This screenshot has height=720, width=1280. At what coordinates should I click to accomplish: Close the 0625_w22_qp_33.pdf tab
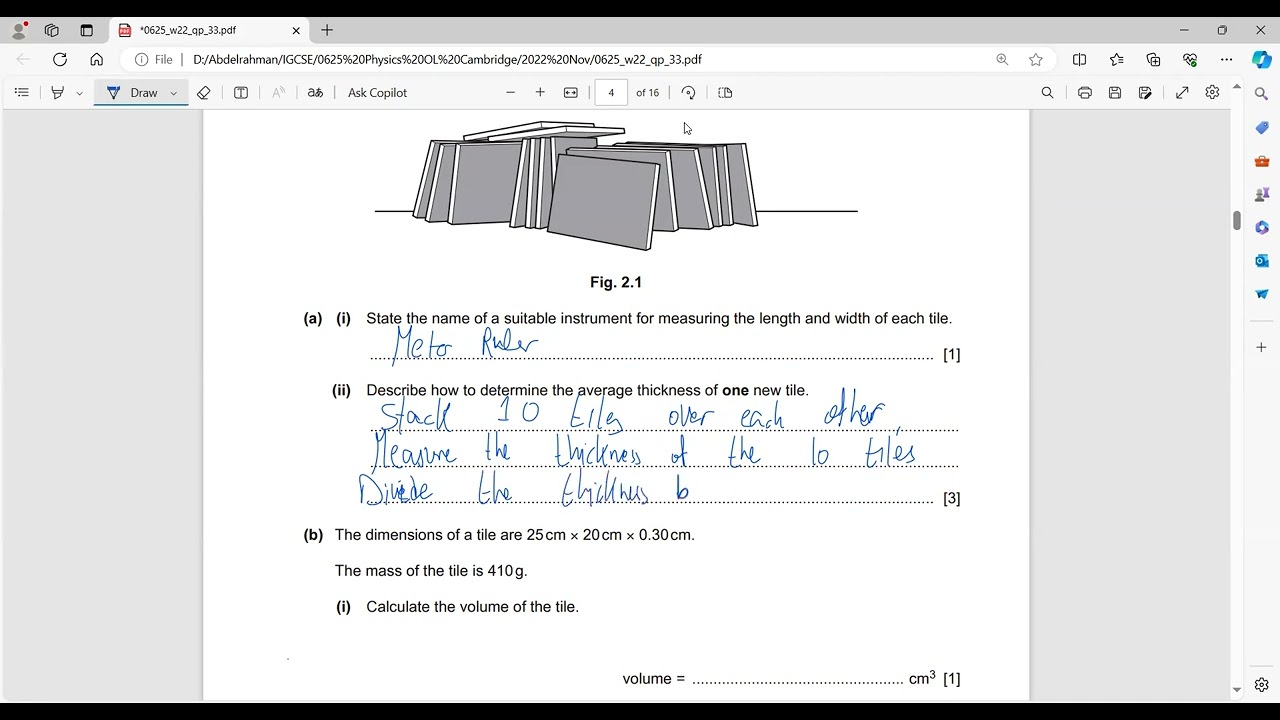[x=296, y=30]
